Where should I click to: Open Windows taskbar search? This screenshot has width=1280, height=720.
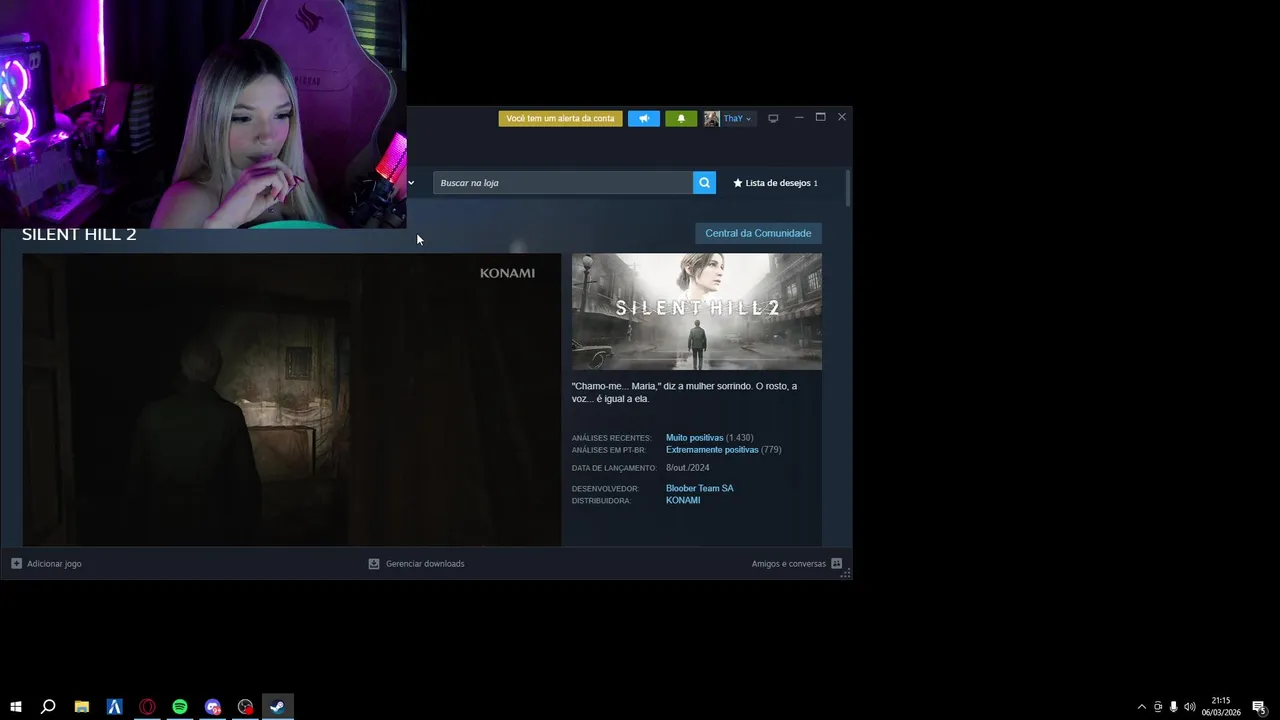pyautogui.click(x=48, y=707)
